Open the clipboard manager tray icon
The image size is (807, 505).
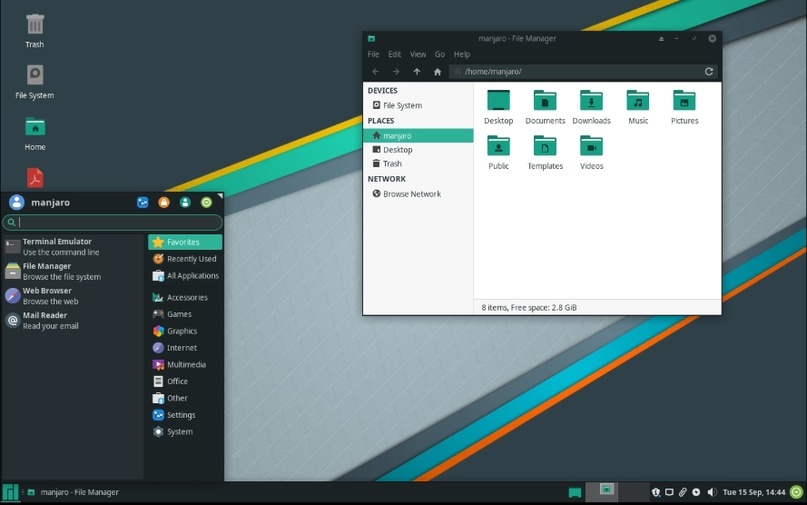click(683, 492)
